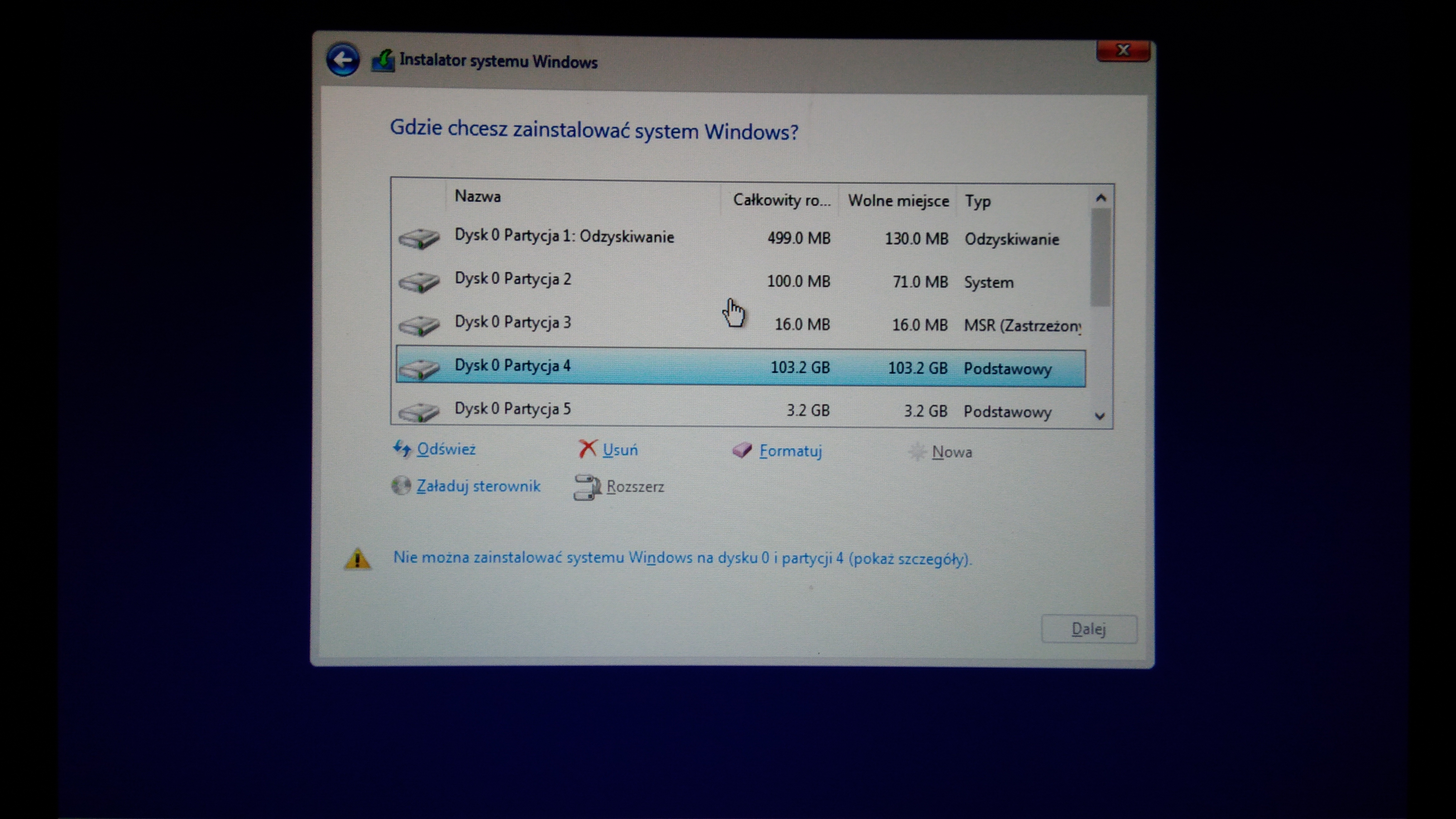Click the 130.0 MB free space cell
Screen dimensions: 1456x819
916,239
